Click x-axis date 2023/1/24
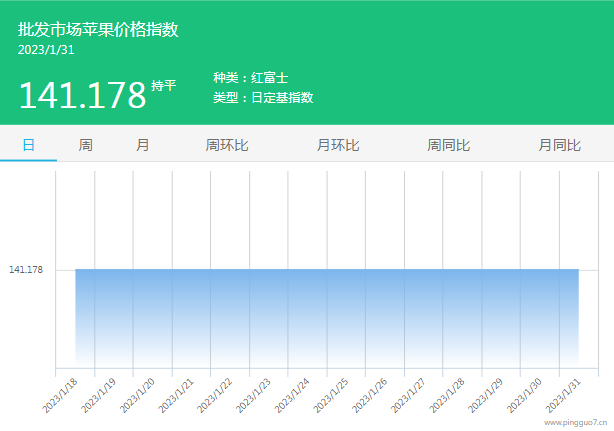 click(x=292, y=396)
